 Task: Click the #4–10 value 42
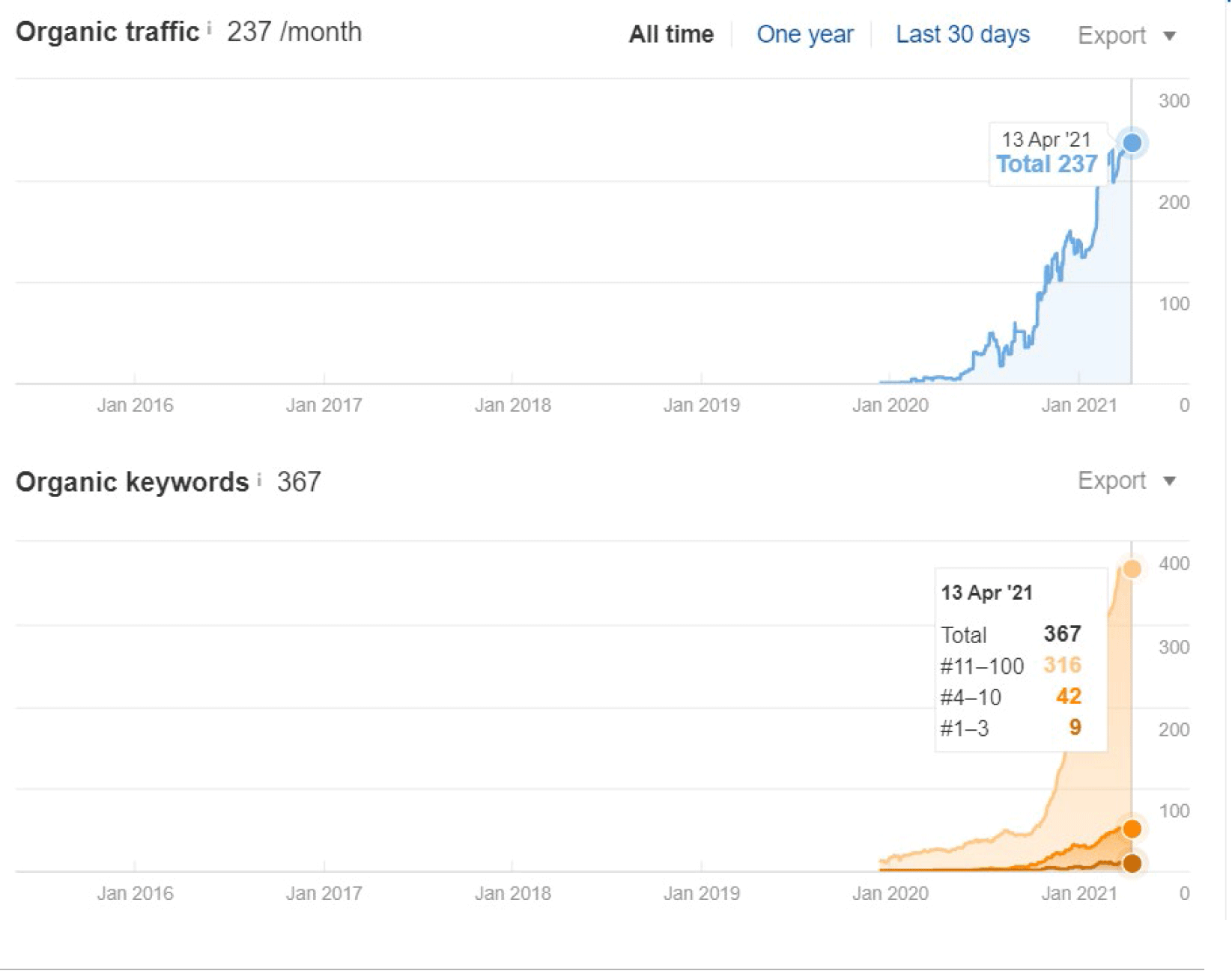click(1069, 696)
